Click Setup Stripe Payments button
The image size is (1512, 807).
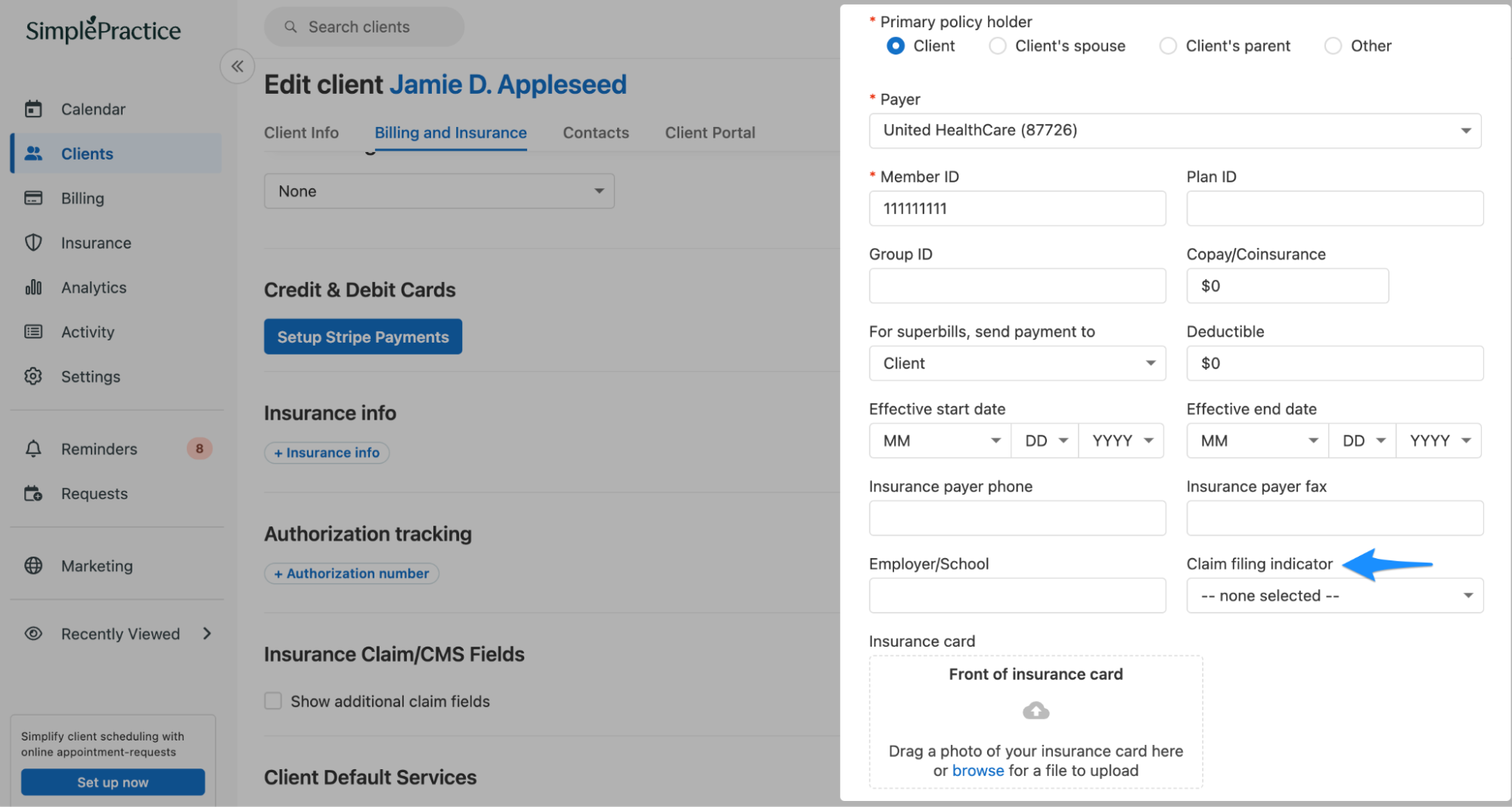362,337
